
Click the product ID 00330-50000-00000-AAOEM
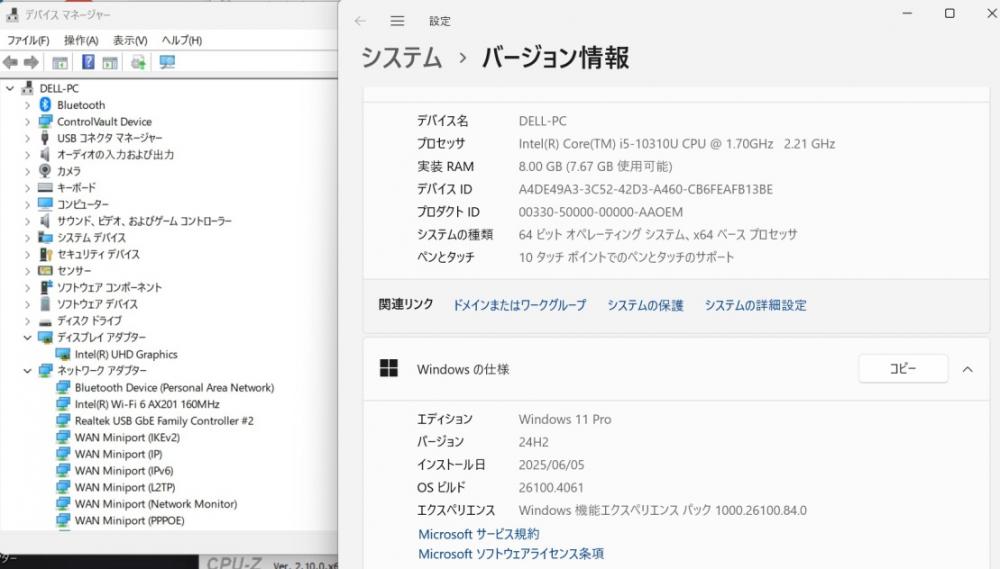coord(601,212)
